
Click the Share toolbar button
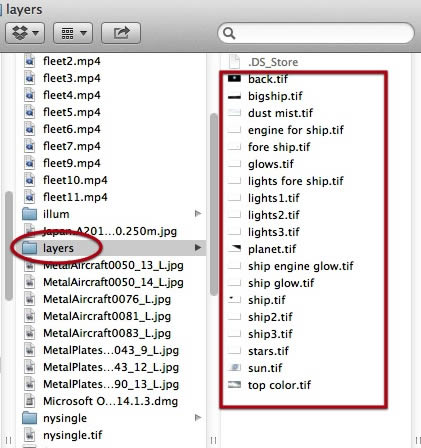(x=121, y=33)
